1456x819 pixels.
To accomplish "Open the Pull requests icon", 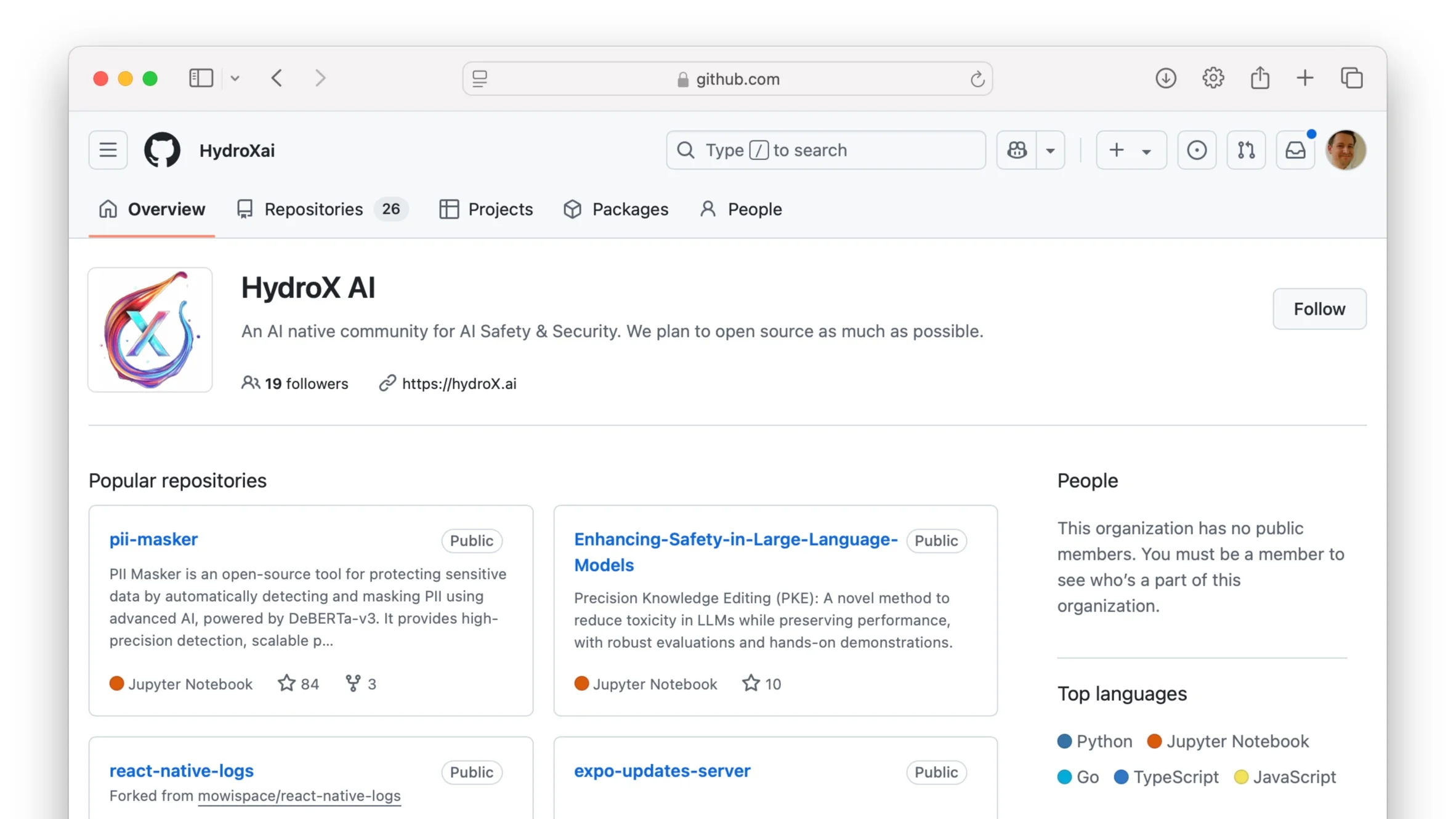I will [x=1246, y=150].
